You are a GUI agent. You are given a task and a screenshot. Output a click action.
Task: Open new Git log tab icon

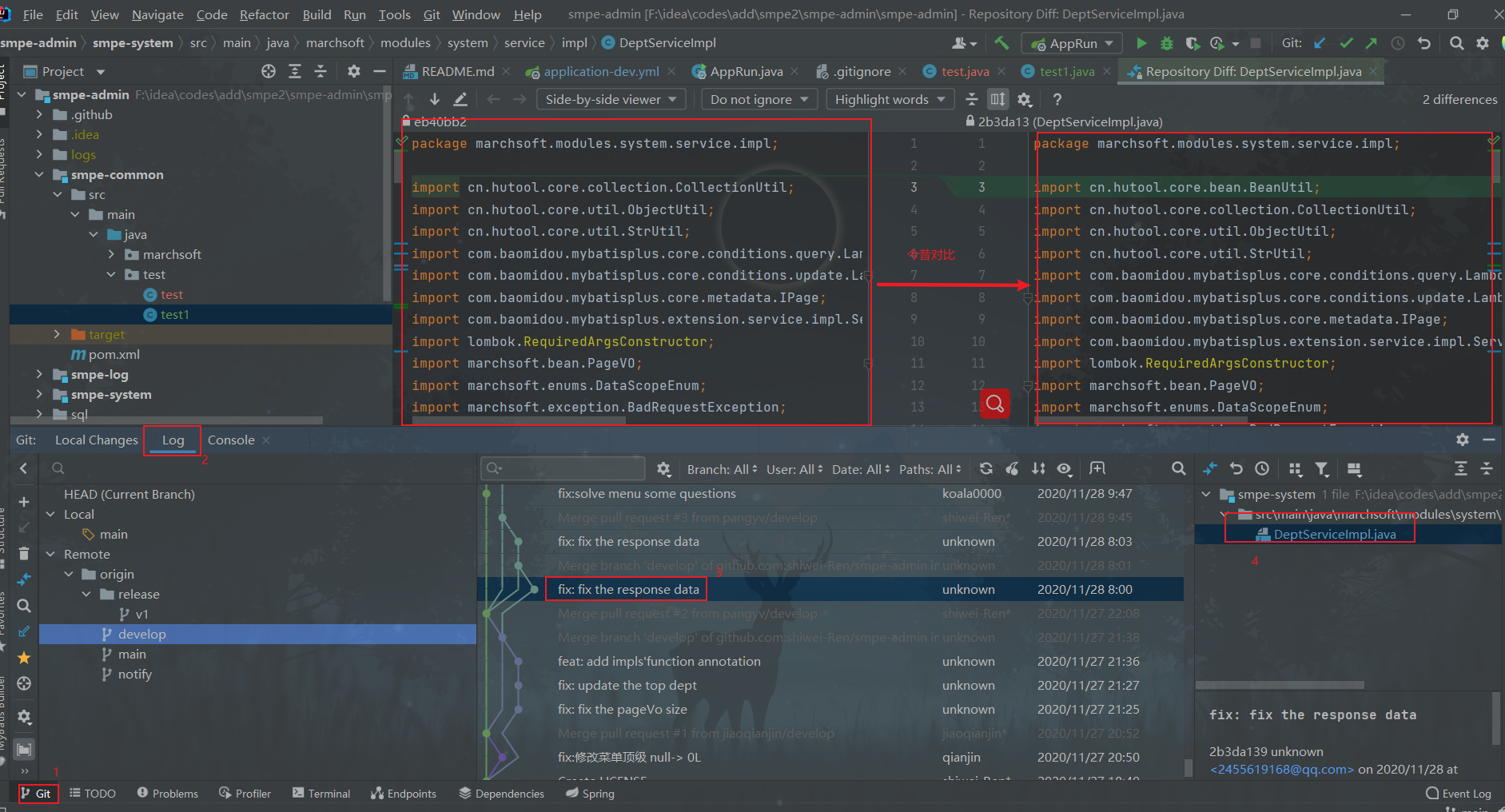click(x=1097, y=469)
